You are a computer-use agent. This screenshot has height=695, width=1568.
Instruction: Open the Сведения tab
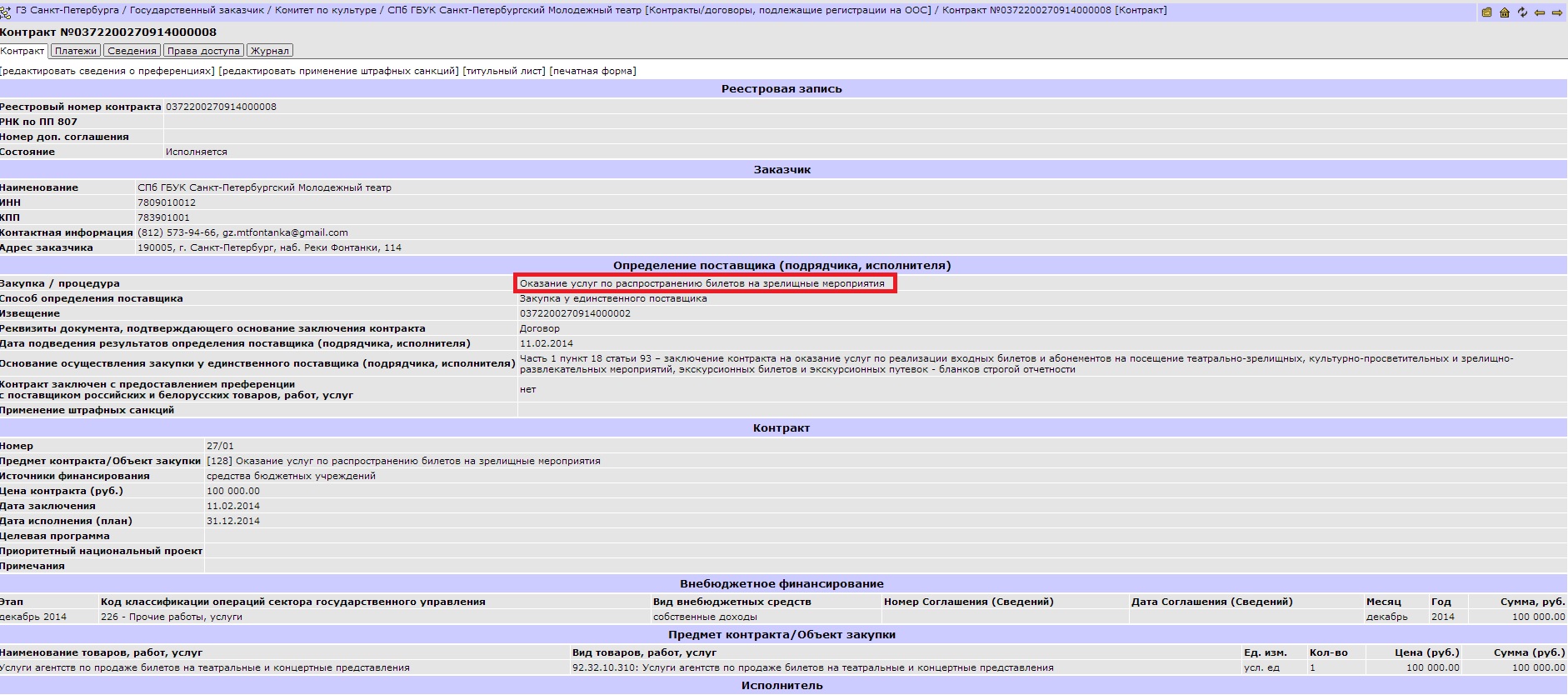[x=132, y=51]
